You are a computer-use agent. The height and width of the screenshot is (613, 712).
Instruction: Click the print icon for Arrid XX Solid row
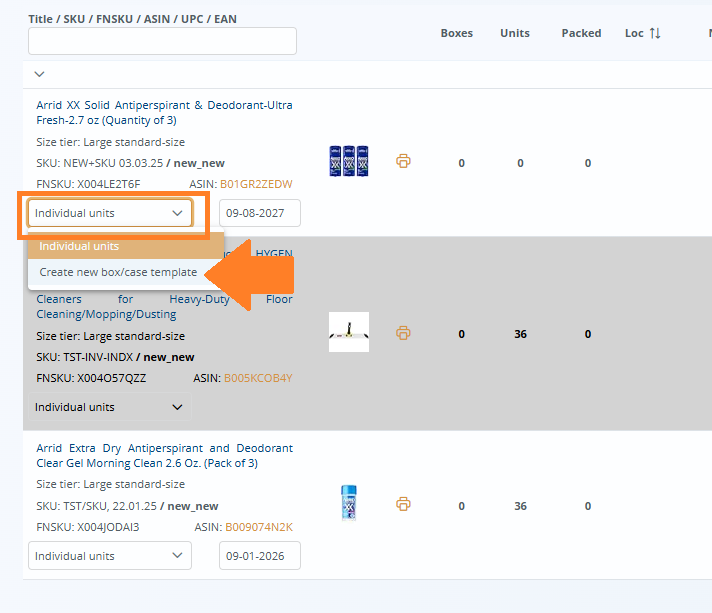coord(403,161)
